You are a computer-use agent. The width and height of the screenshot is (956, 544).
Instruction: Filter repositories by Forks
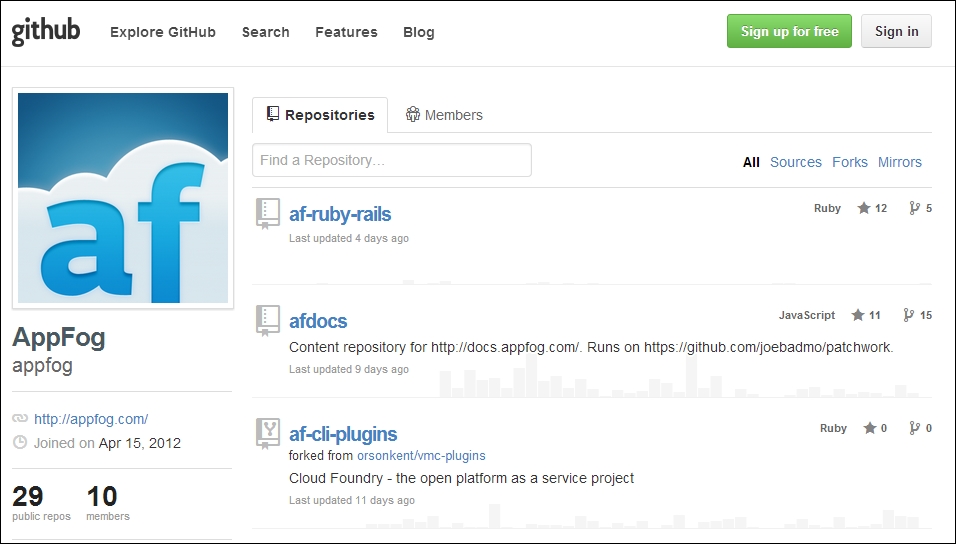849,162
